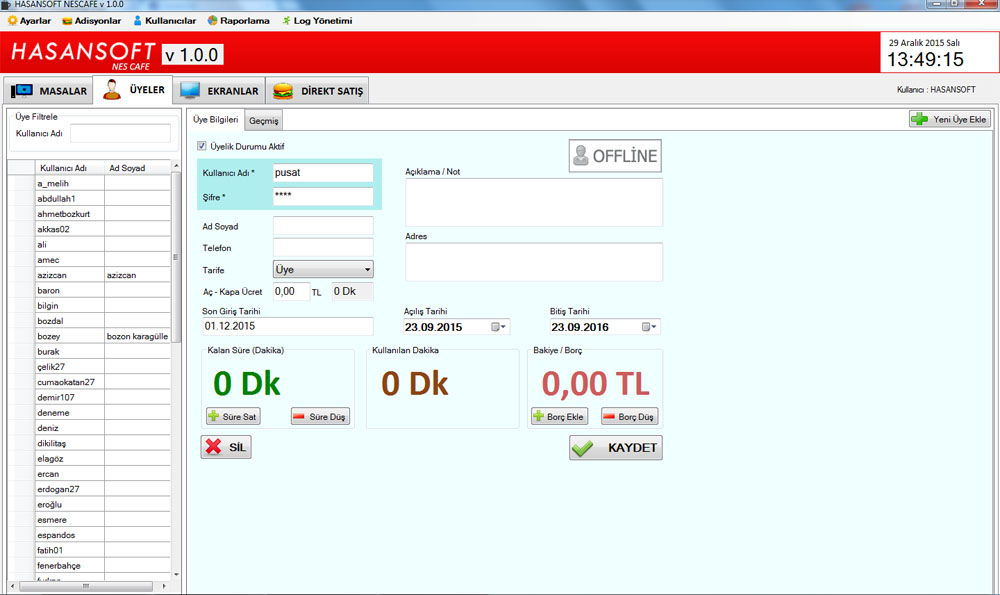Open the Geçmiş history sub-tab
This screenshot has width=1000, height=595.
tap(263, 121)
